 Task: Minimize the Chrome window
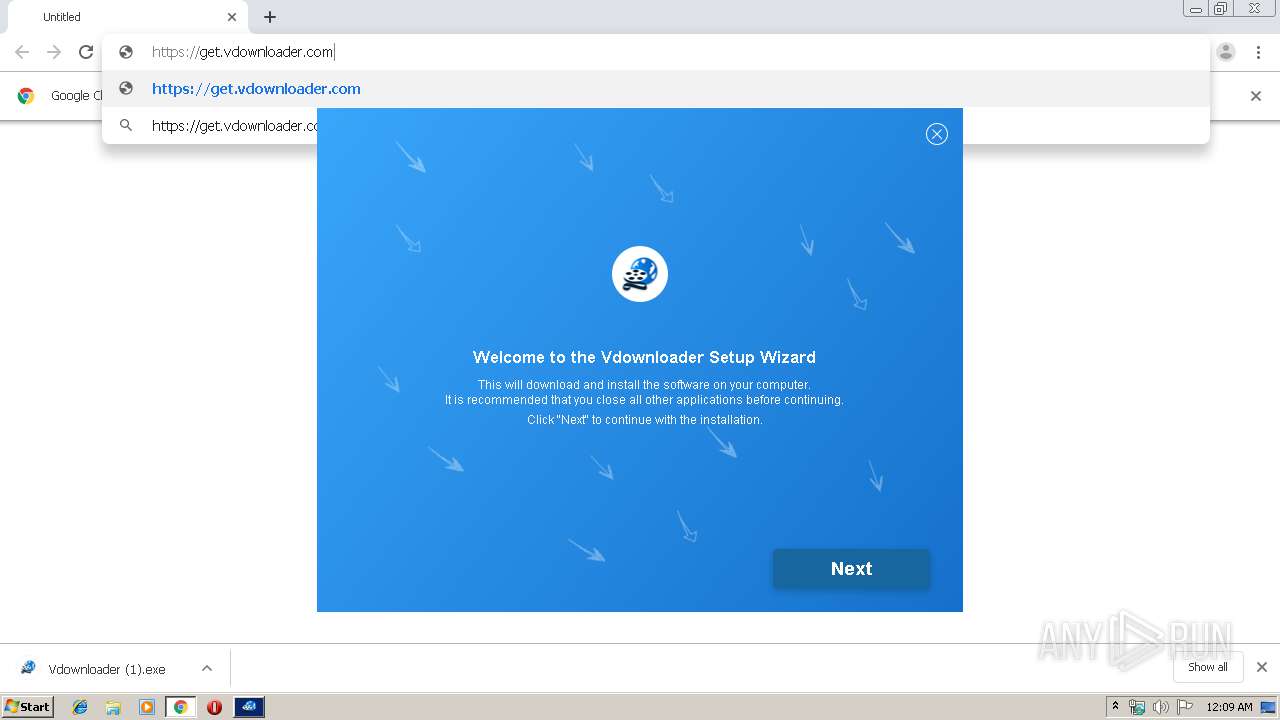[1195, 9]
